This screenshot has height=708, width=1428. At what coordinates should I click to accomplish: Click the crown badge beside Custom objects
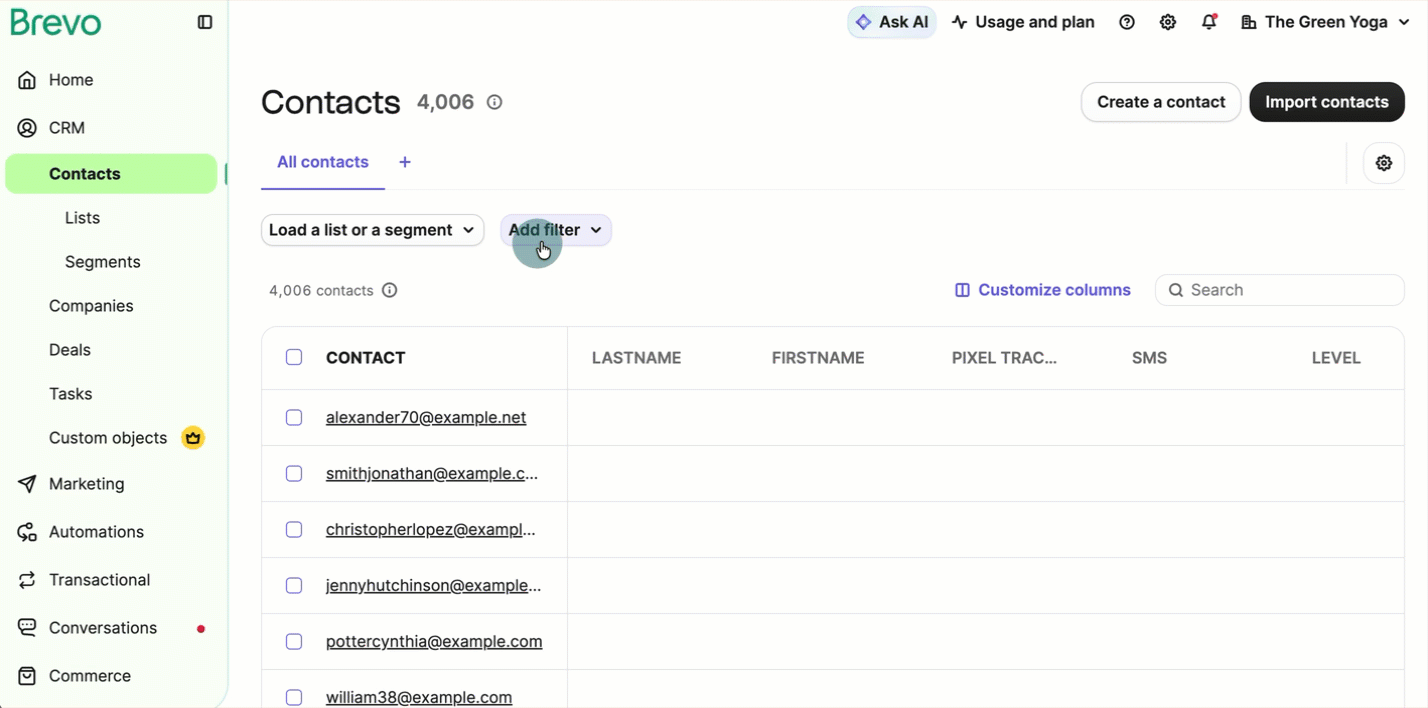(x=193, y=438)
